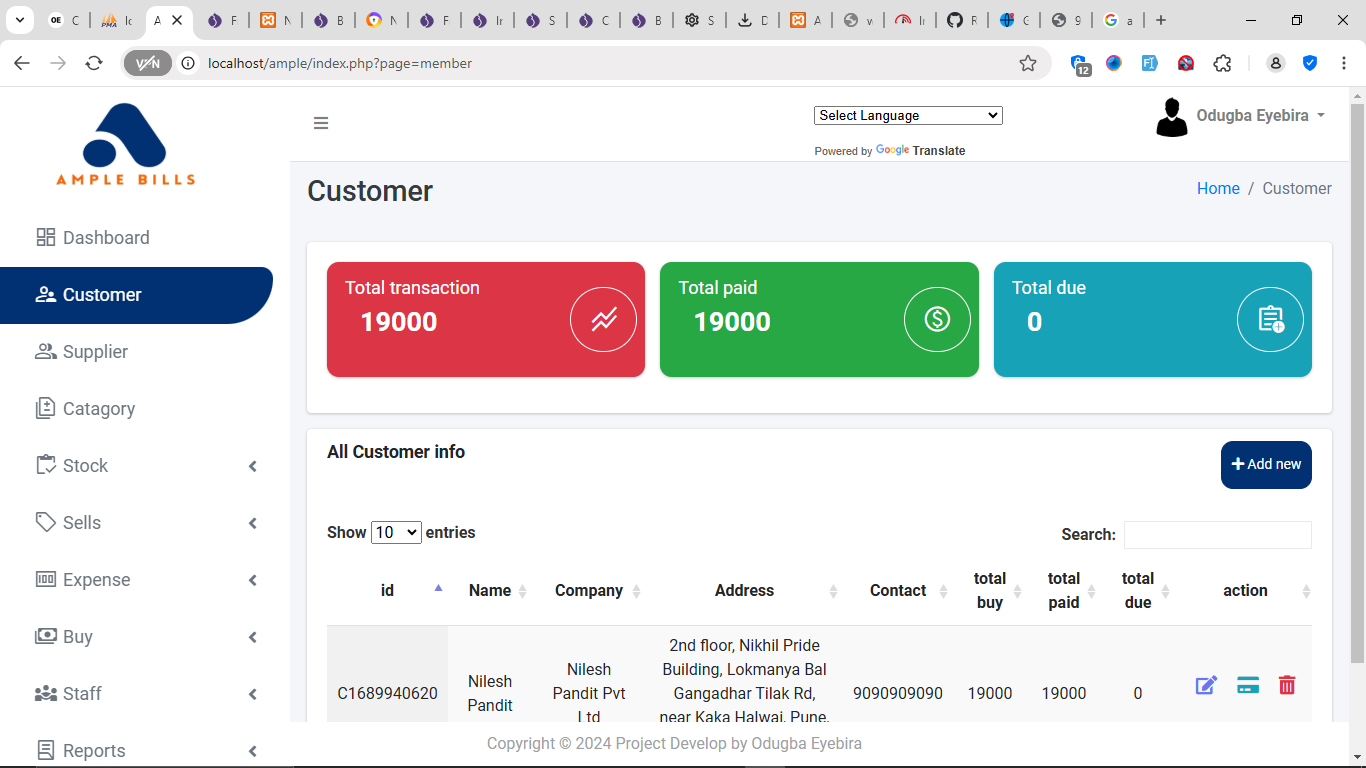The image size is (1366, 768).
Task: Expand the Stock sidebar submenu
Action: pos(147,466)
